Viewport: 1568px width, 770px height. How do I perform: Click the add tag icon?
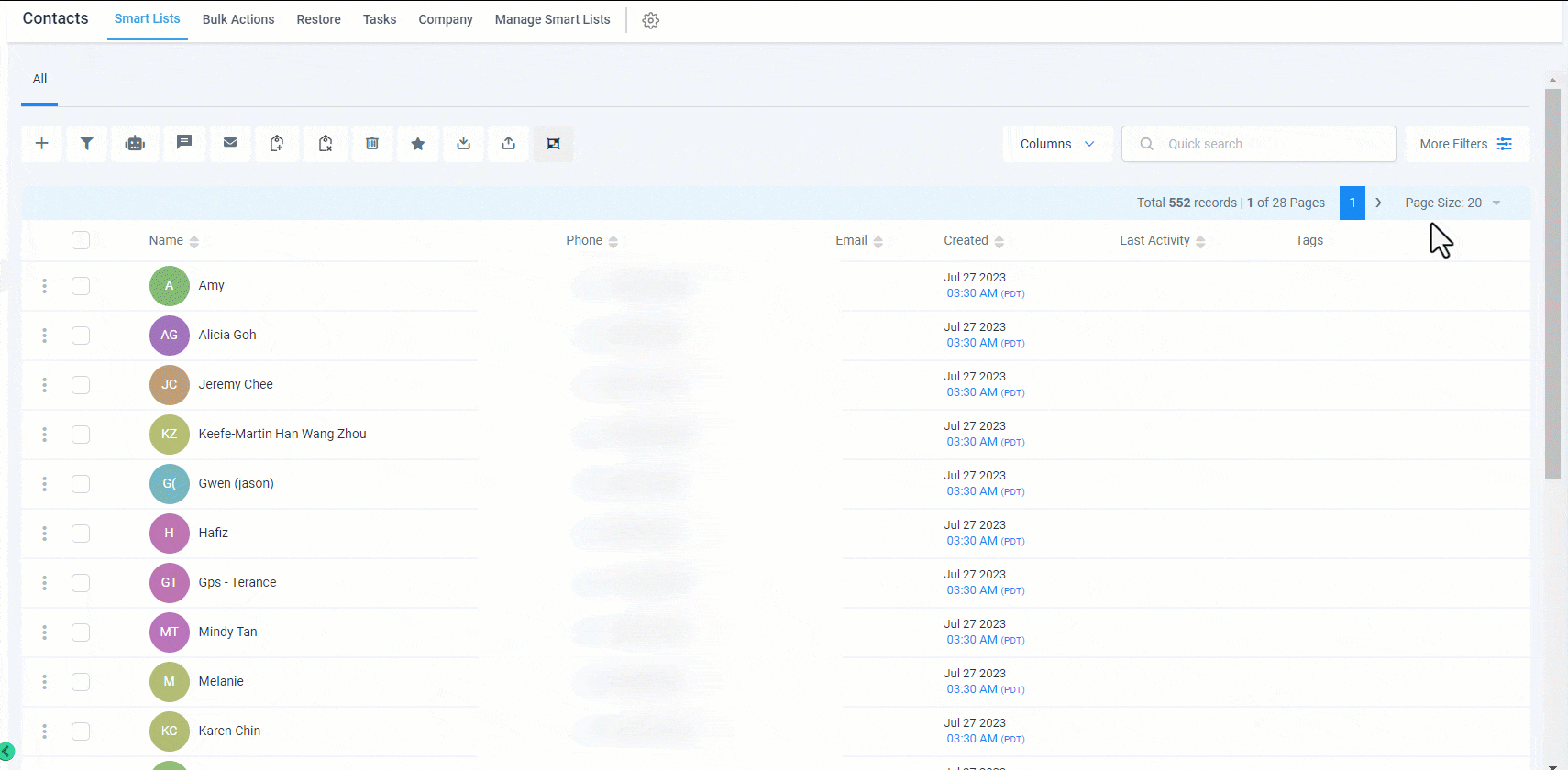coord(277,144)
